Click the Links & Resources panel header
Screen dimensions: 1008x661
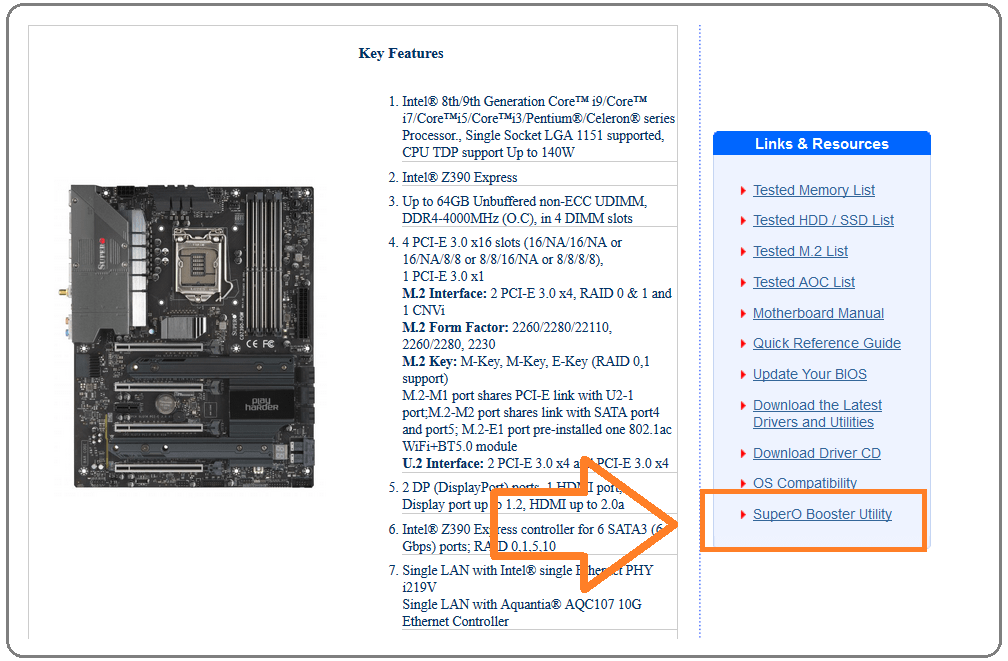point(822,143)
